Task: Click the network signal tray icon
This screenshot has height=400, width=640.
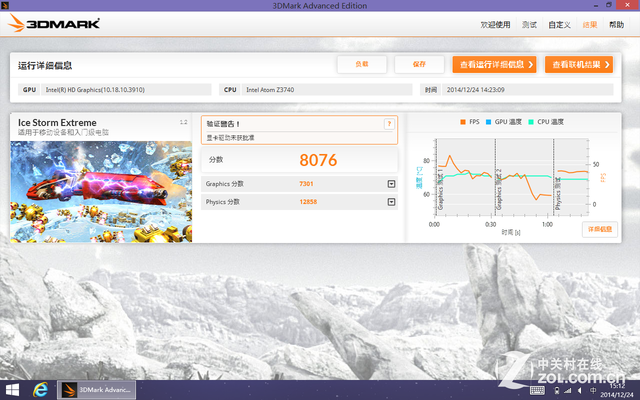Action: 567,391
